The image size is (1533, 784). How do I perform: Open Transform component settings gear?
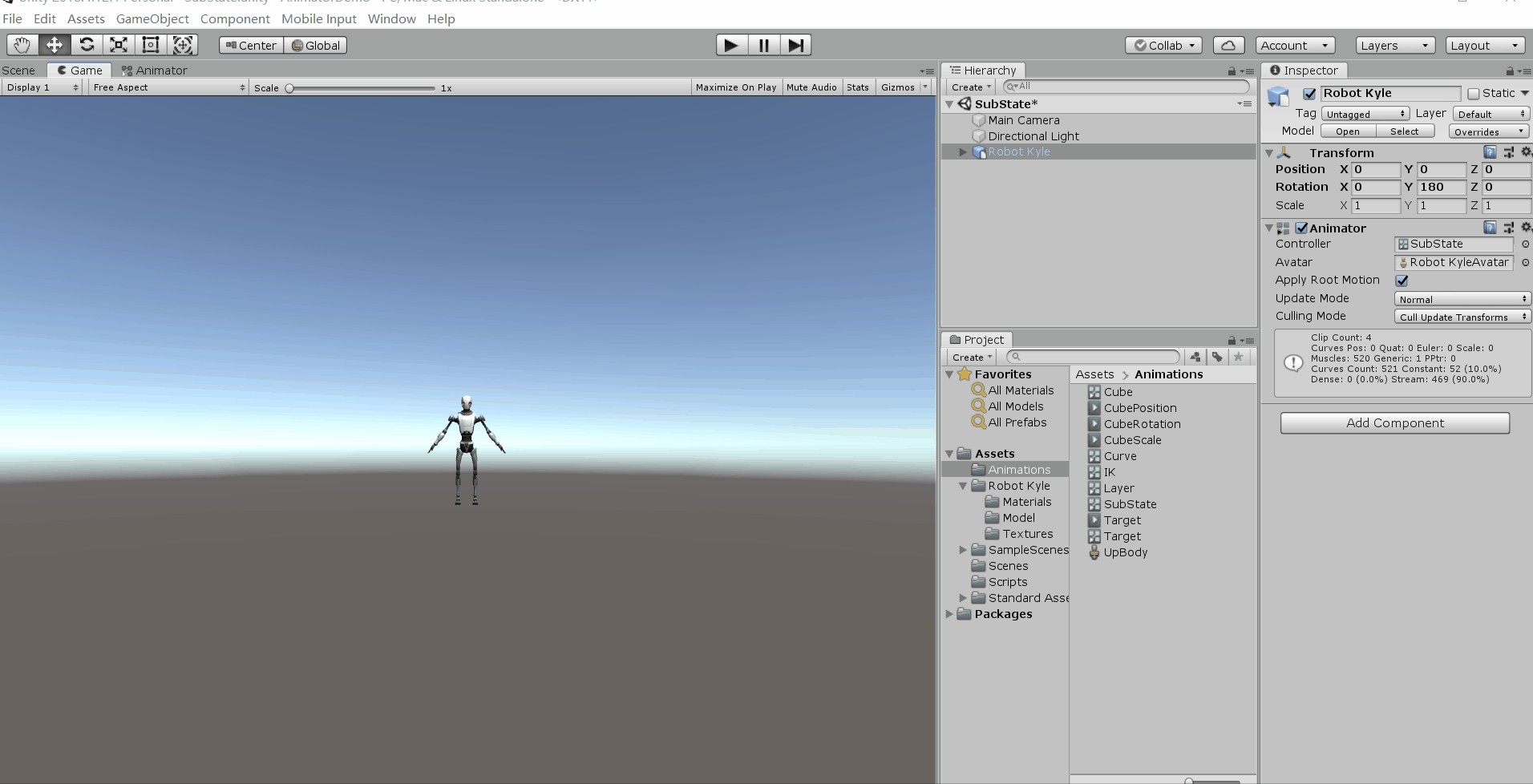(x=1526, y=152)
